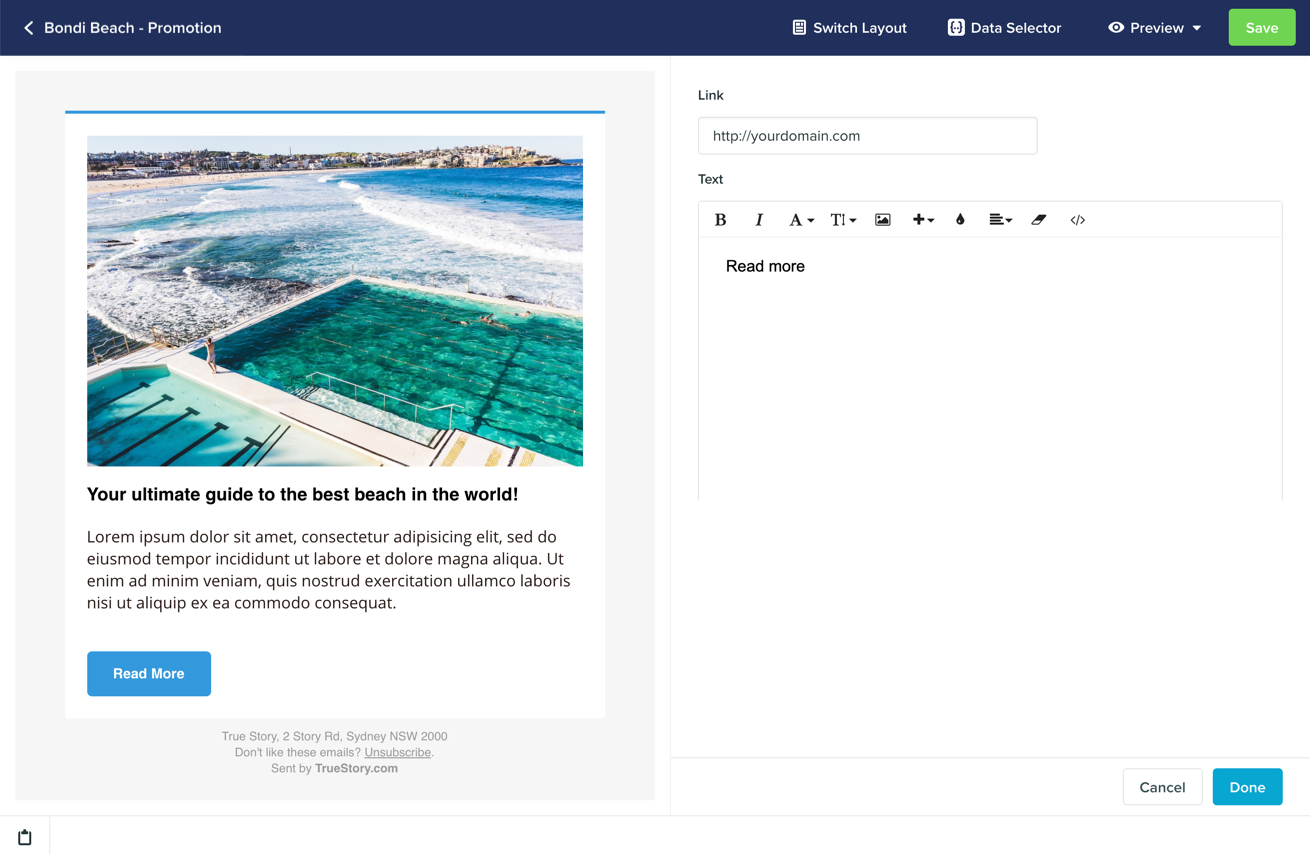Click the 'Bondi Beach - Promotion' title
This screenshot has width=1310, height=854.
coord(133,28)
